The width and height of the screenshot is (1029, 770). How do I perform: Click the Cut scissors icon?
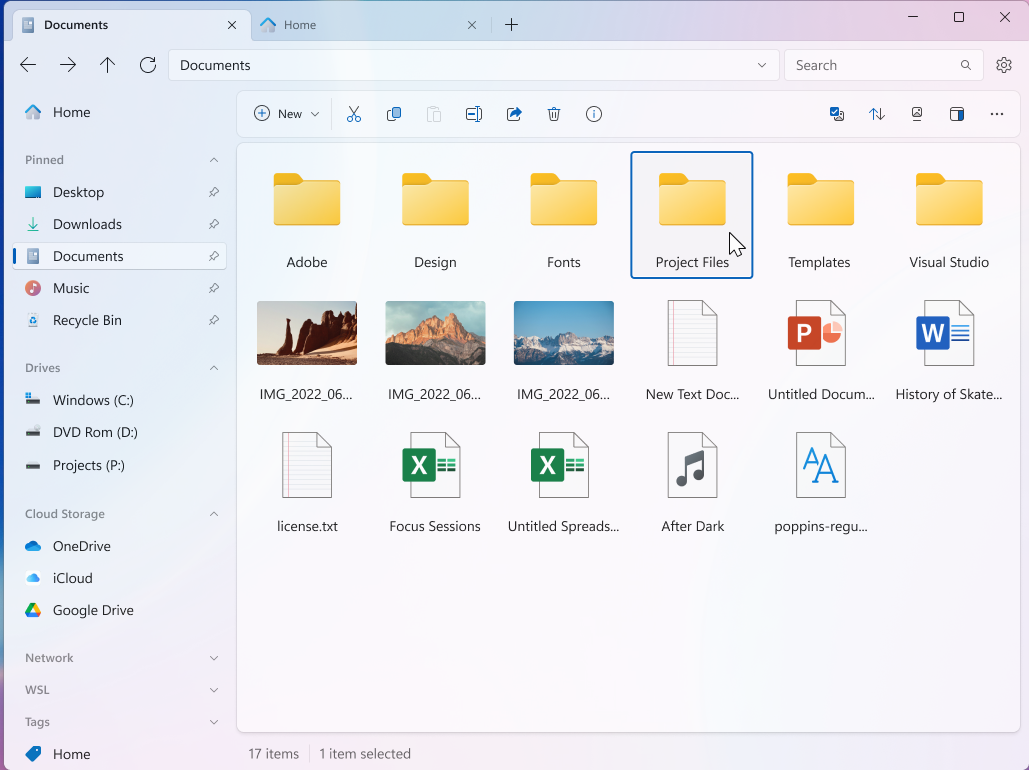point(354,114)
